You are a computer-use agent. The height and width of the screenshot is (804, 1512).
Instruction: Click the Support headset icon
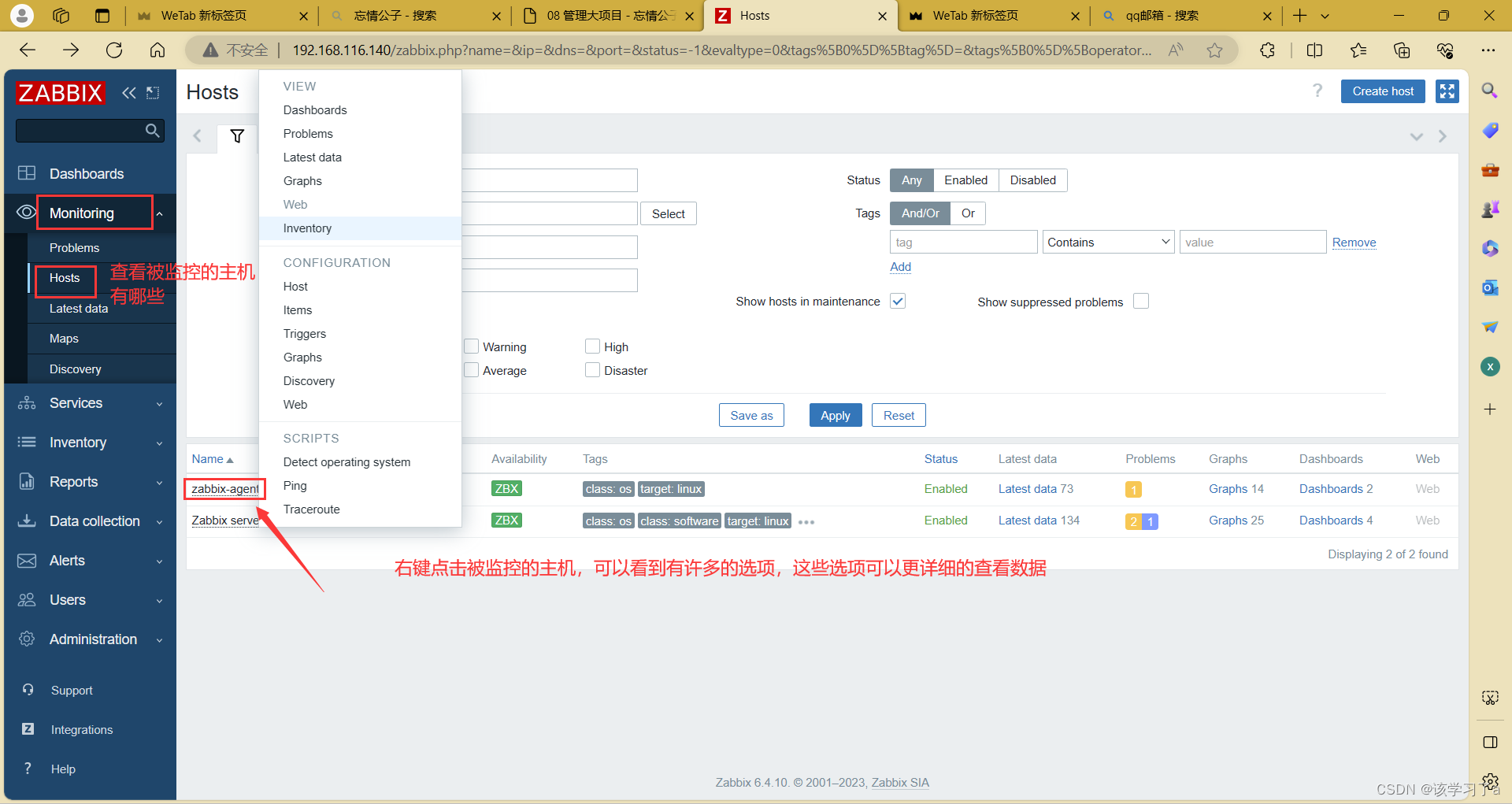point(28,690)
